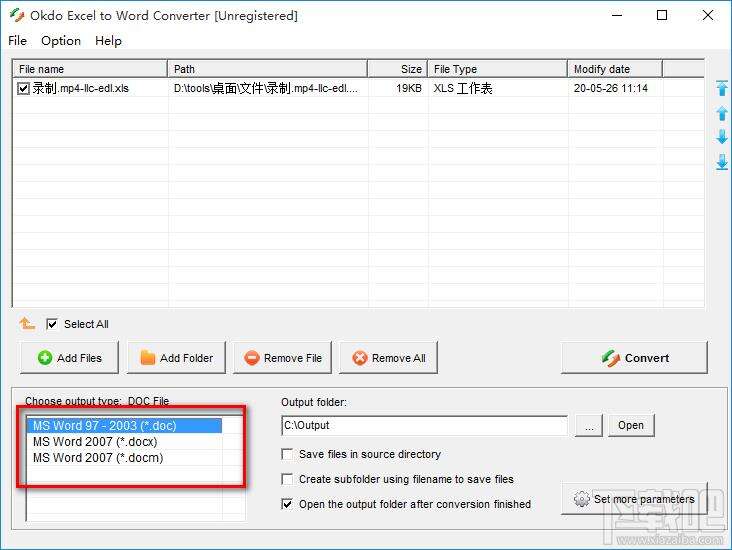Sort by the File Type column header
The height and width of the screenshot is (550, 732).
pos(498,69)
